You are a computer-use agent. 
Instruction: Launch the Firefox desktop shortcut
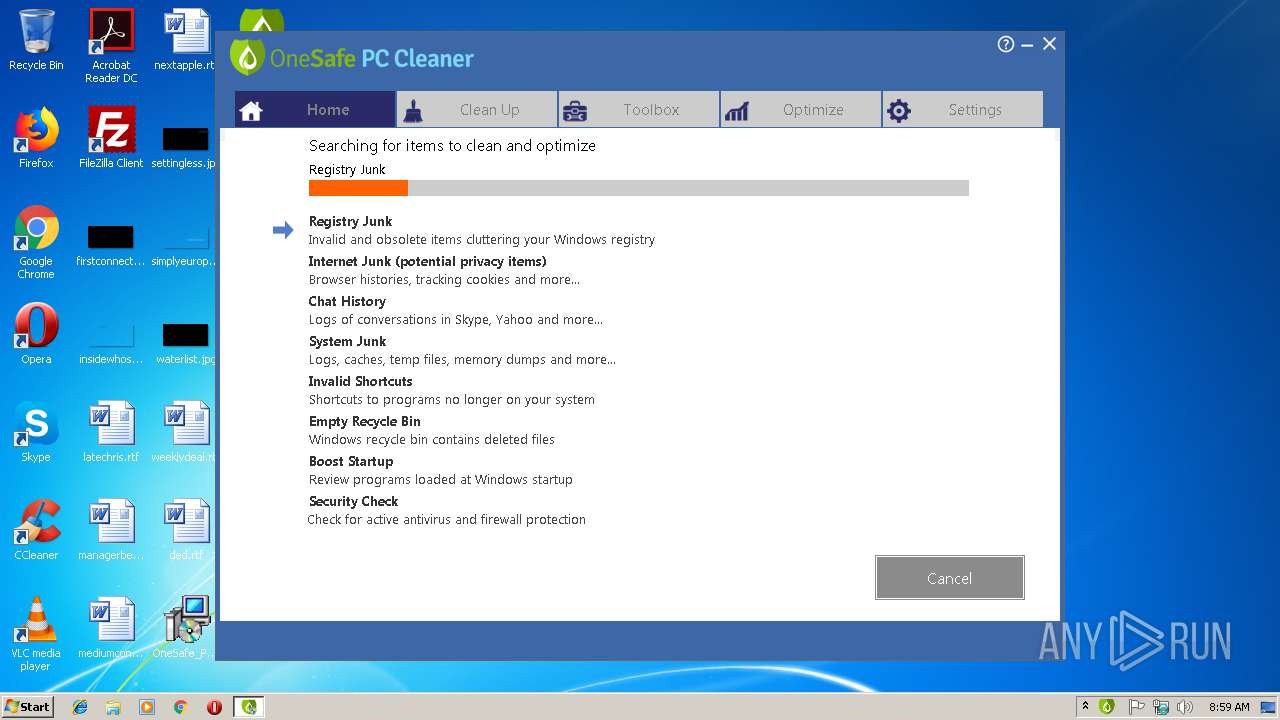[36, 138]
